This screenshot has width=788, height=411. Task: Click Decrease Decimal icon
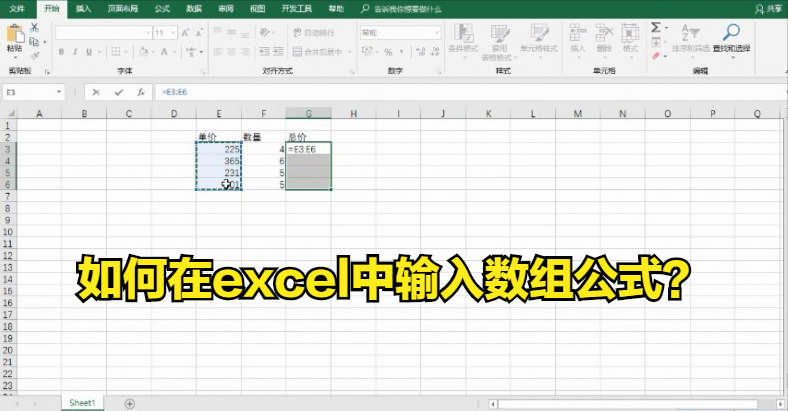click(435, 51)
